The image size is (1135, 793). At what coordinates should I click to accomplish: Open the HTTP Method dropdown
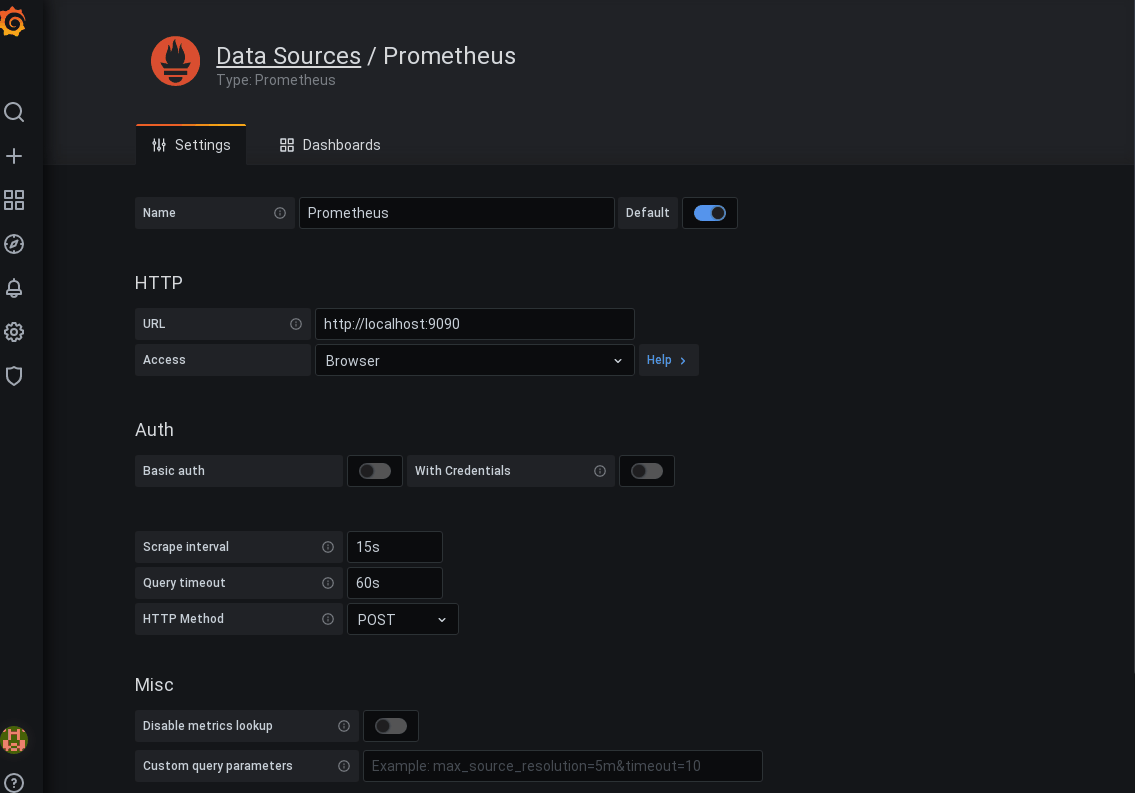tap(402, 619)
